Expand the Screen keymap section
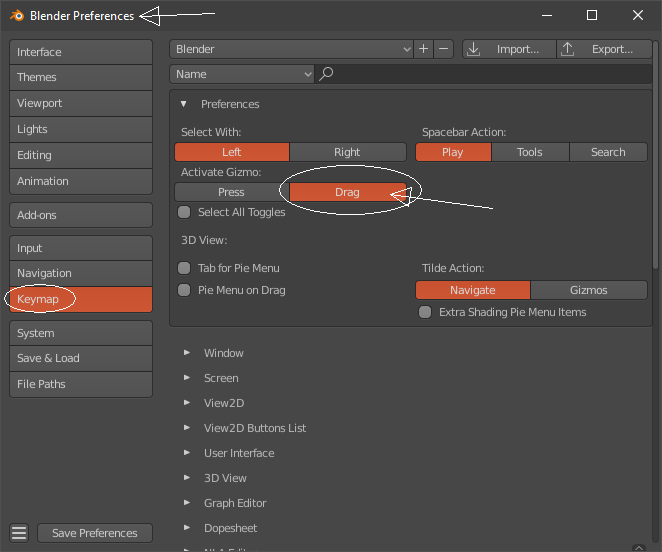The image size is (662, 552). click(187, 378)
